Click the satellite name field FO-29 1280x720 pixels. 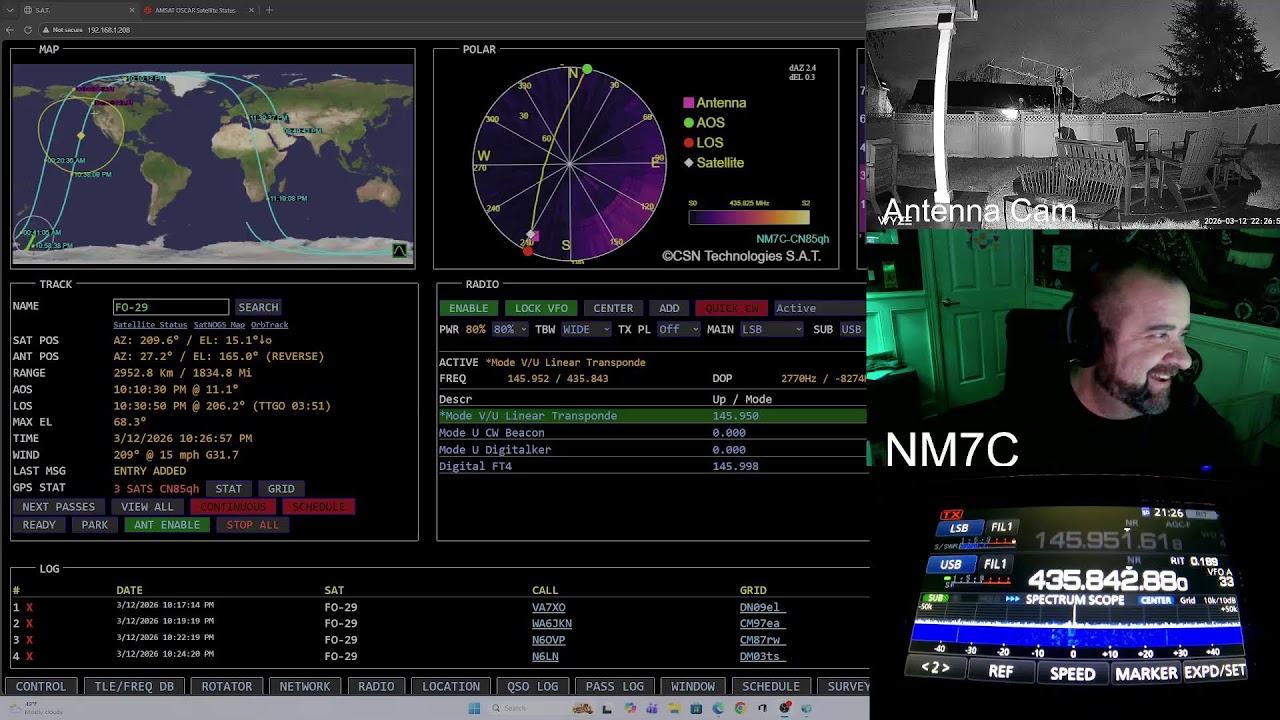[171, 307]
